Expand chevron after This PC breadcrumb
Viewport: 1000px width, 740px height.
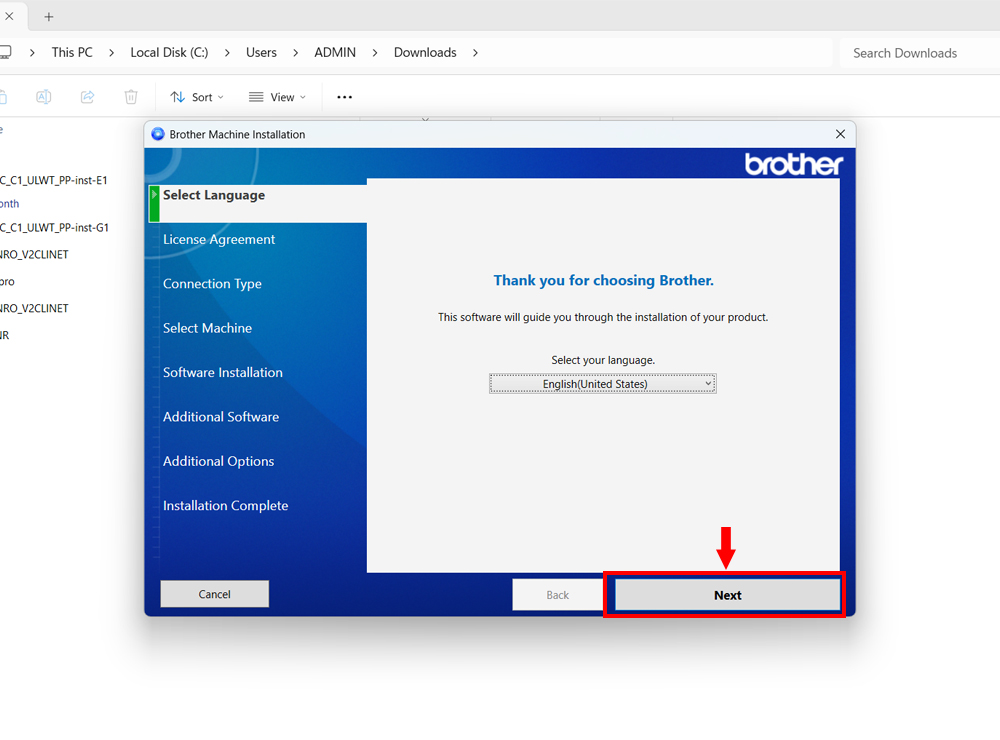pyautogui.click(x=112, y=53)
